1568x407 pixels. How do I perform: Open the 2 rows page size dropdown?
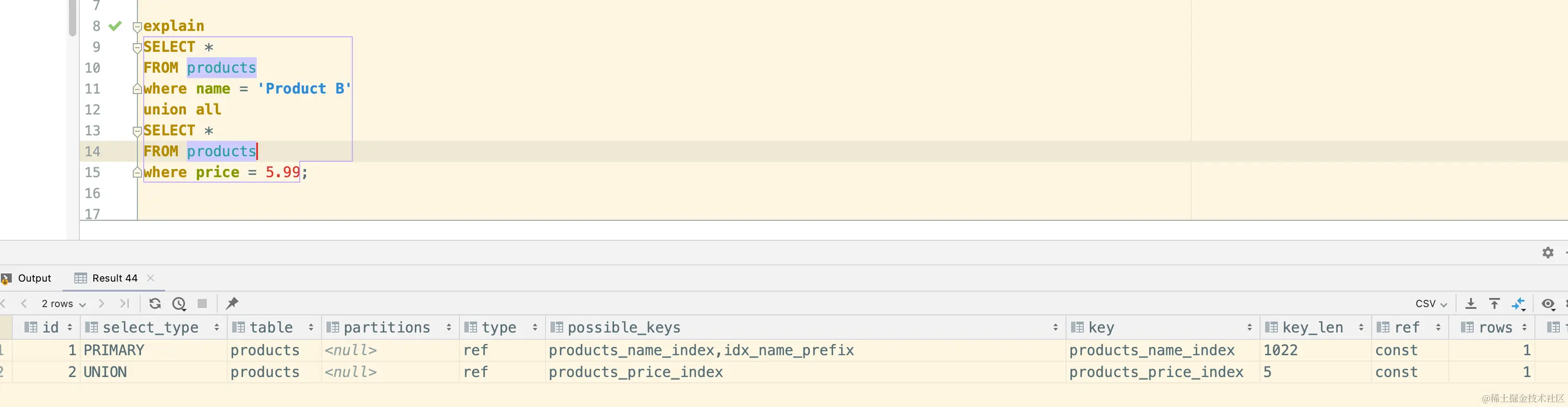tap(63, 303)
